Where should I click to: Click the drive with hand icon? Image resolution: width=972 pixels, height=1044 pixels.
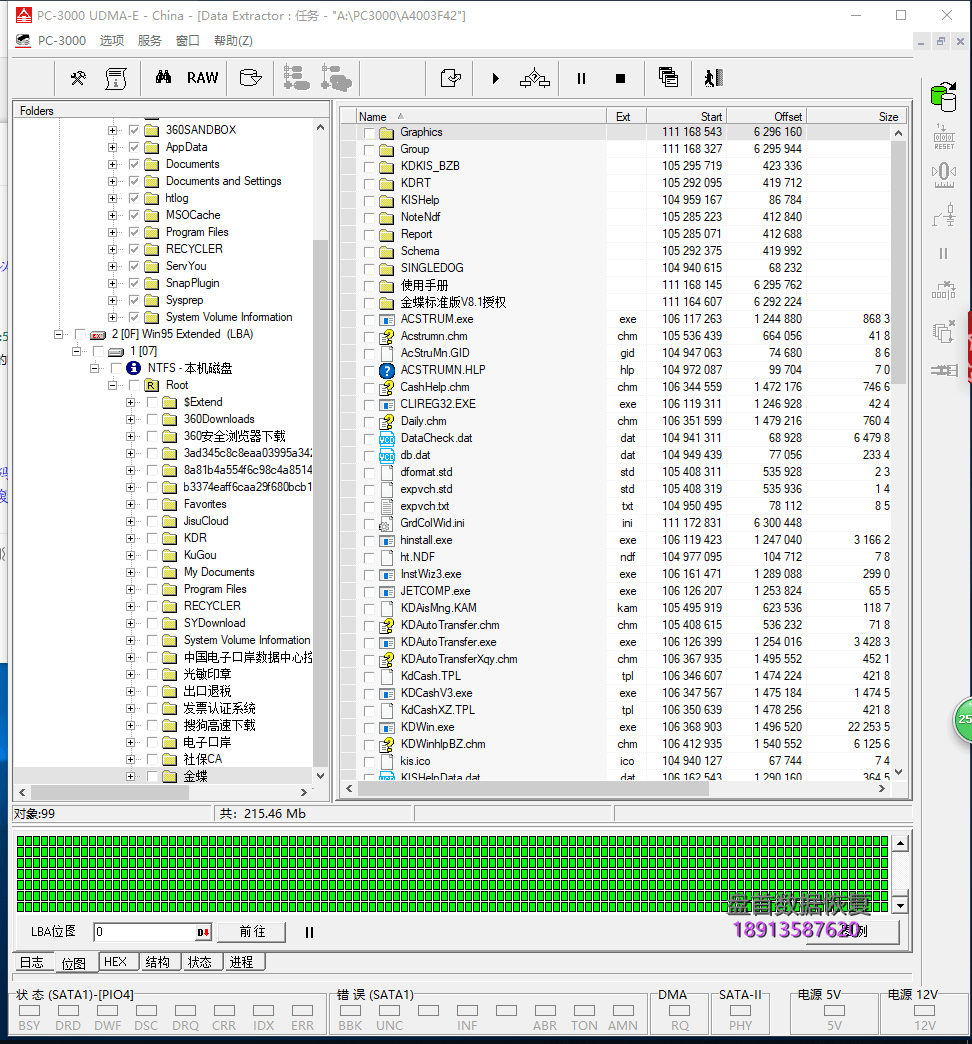(x=250, y=78)
